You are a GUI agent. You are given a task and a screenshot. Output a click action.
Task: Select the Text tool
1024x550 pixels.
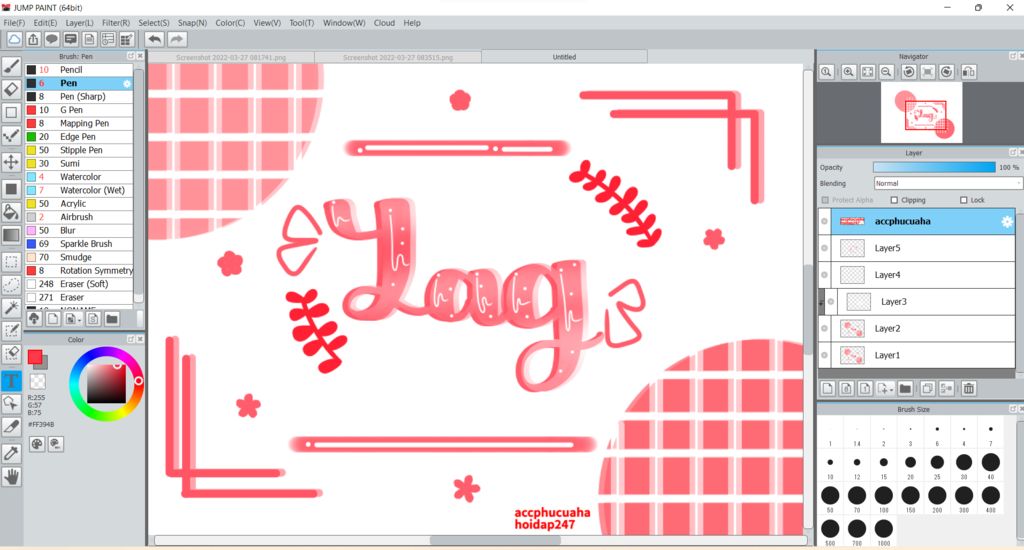[x=11, y=381]
